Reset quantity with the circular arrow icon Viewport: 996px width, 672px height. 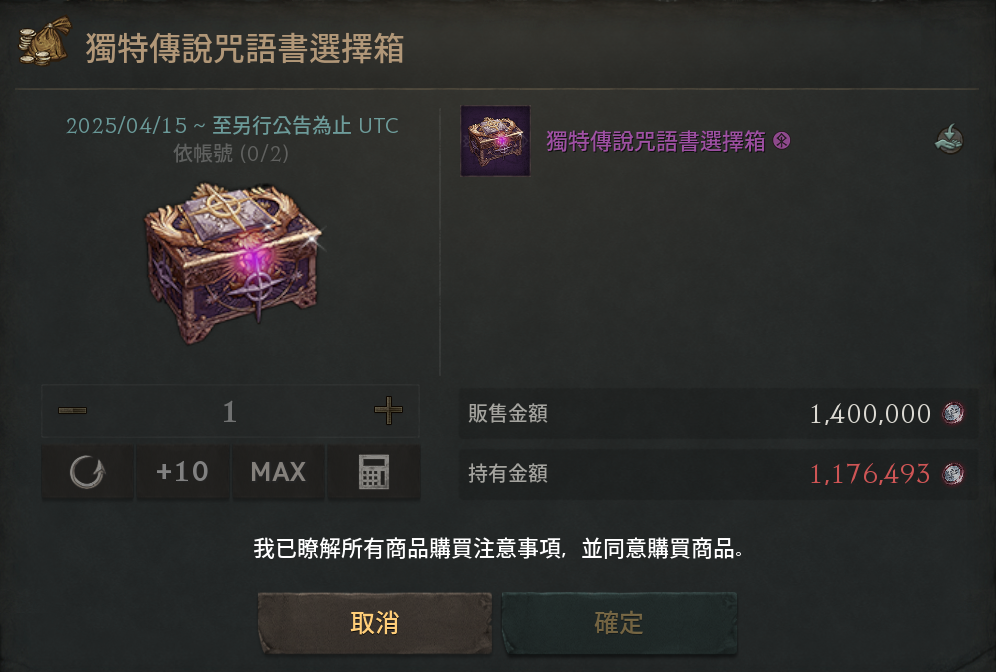88,472
